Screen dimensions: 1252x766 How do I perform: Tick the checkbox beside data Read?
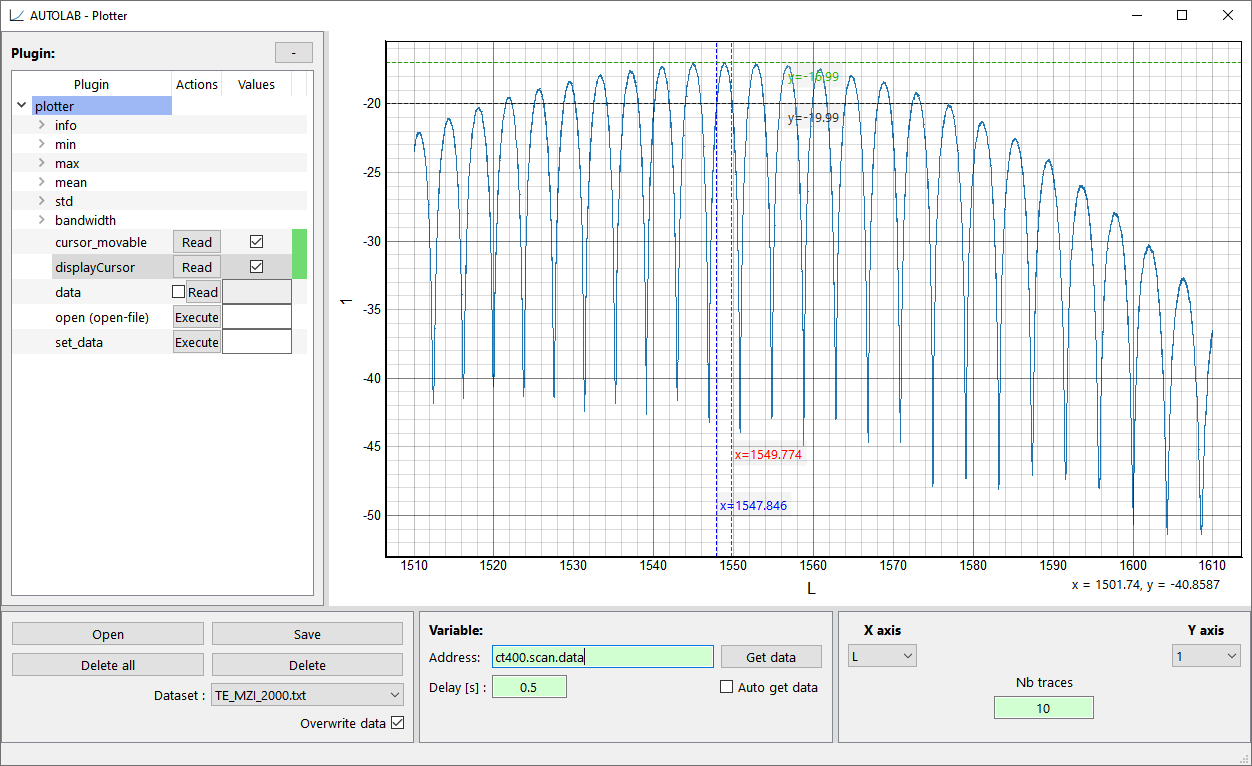pos(179,292)
